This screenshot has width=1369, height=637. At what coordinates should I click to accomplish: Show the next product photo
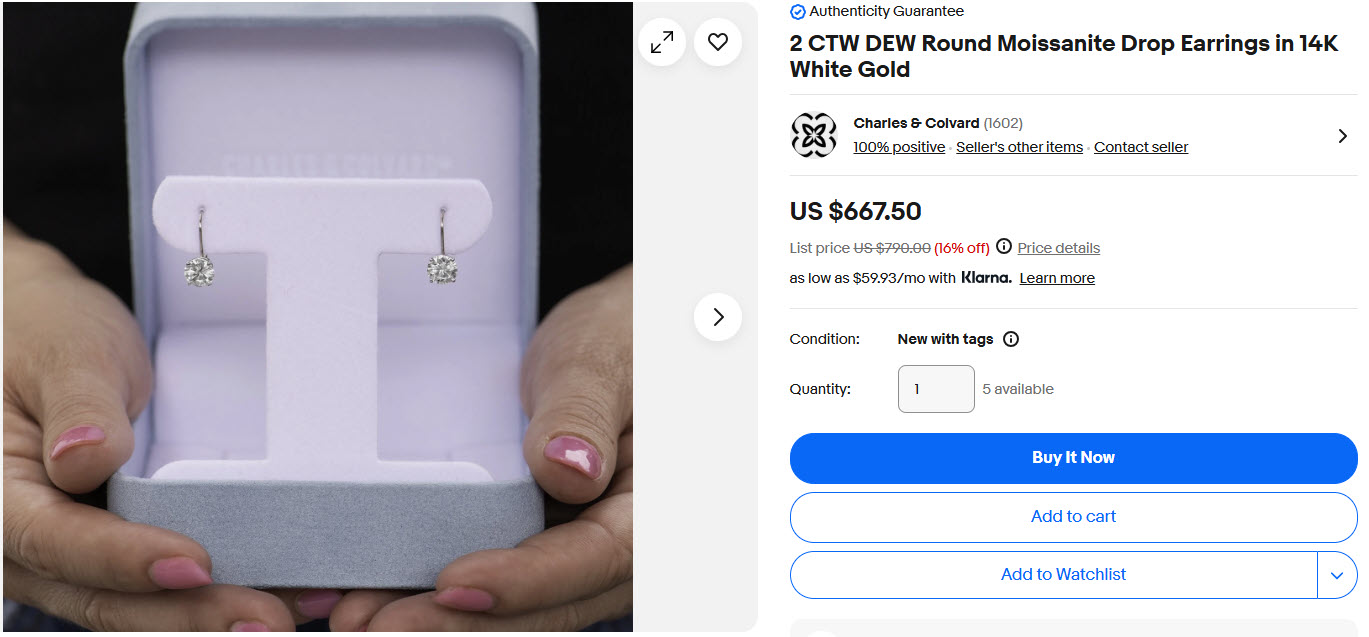718,317
